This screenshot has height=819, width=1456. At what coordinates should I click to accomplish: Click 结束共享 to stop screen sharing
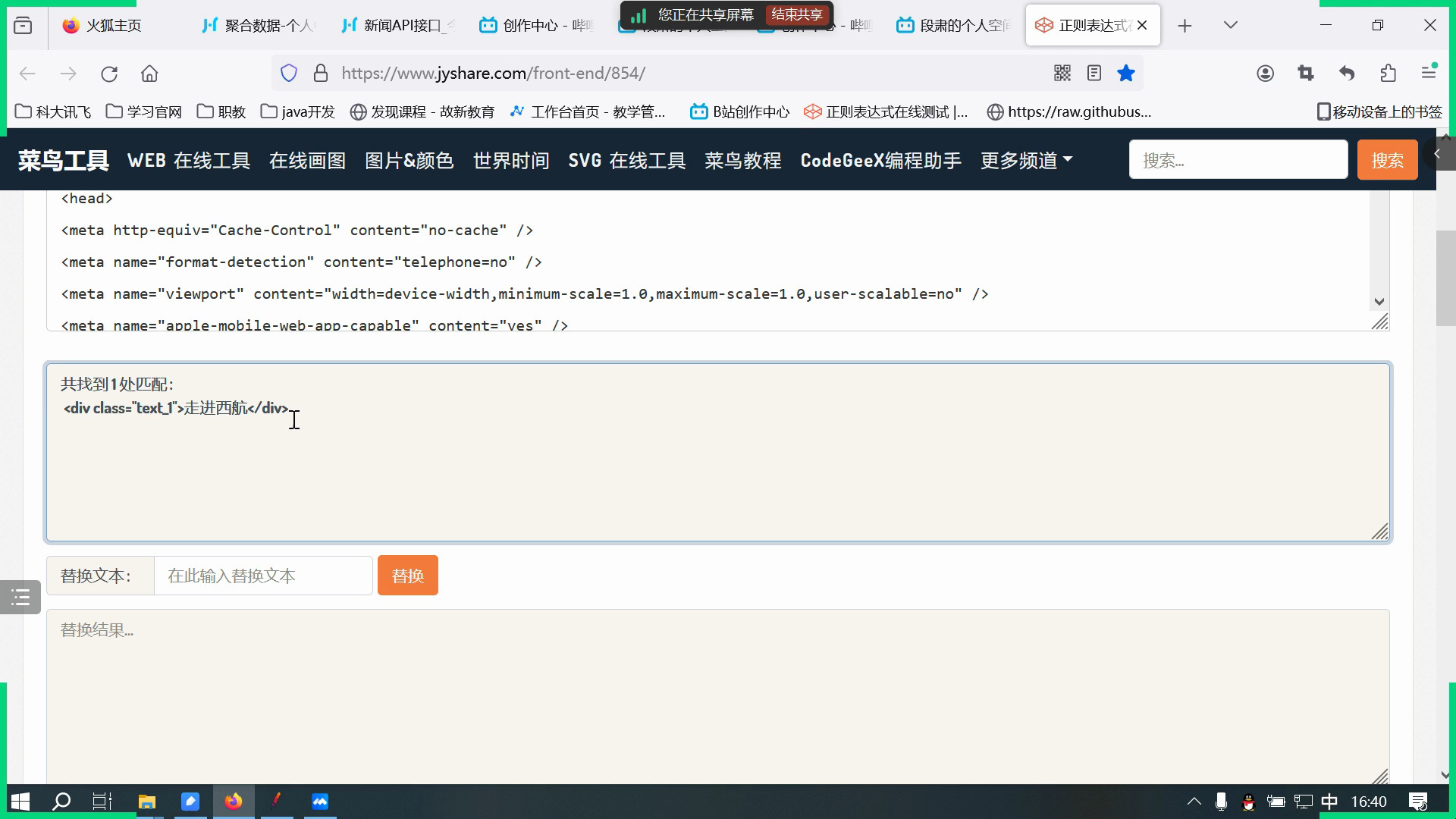pos(797,14)
